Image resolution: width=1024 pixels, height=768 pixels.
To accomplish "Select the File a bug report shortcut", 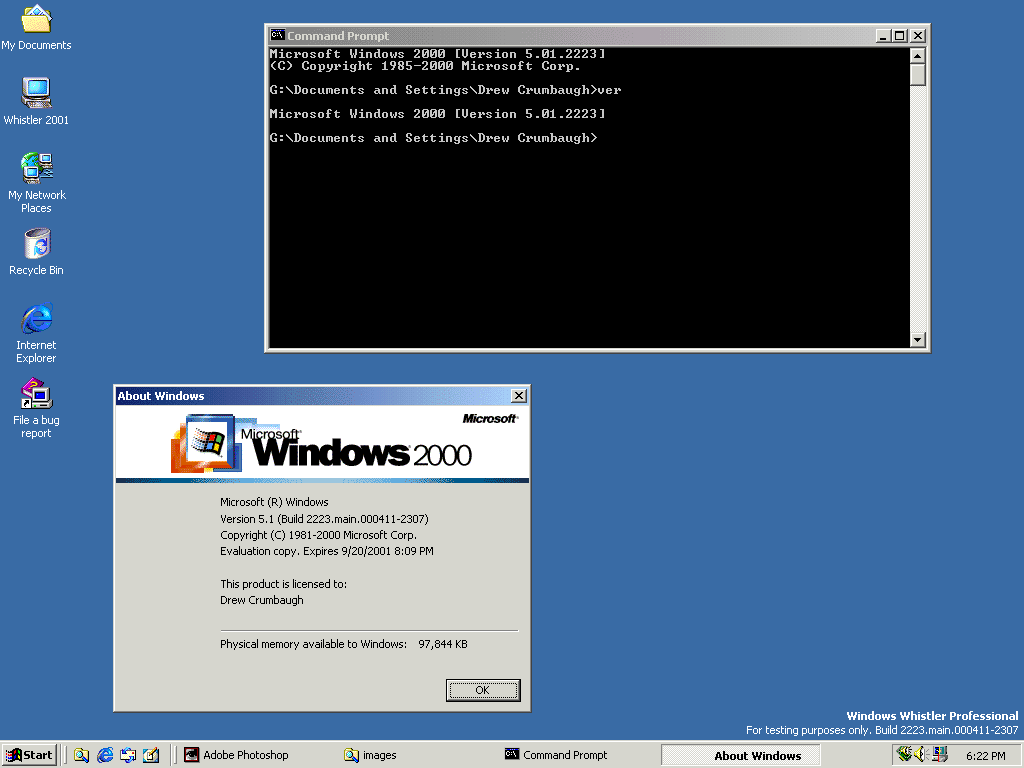I will tap(37, 408).
